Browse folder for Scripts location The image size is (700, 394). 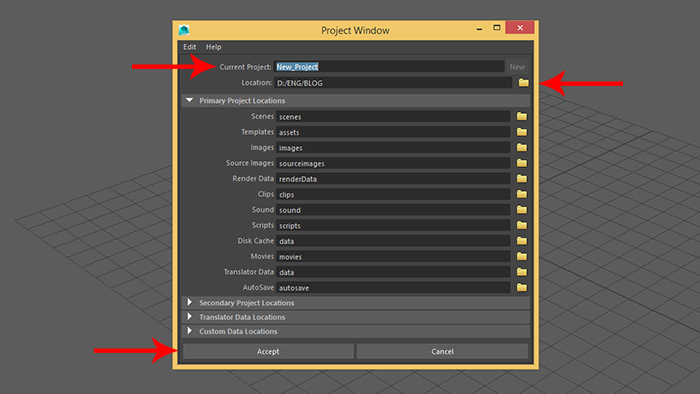coord(521,225)
